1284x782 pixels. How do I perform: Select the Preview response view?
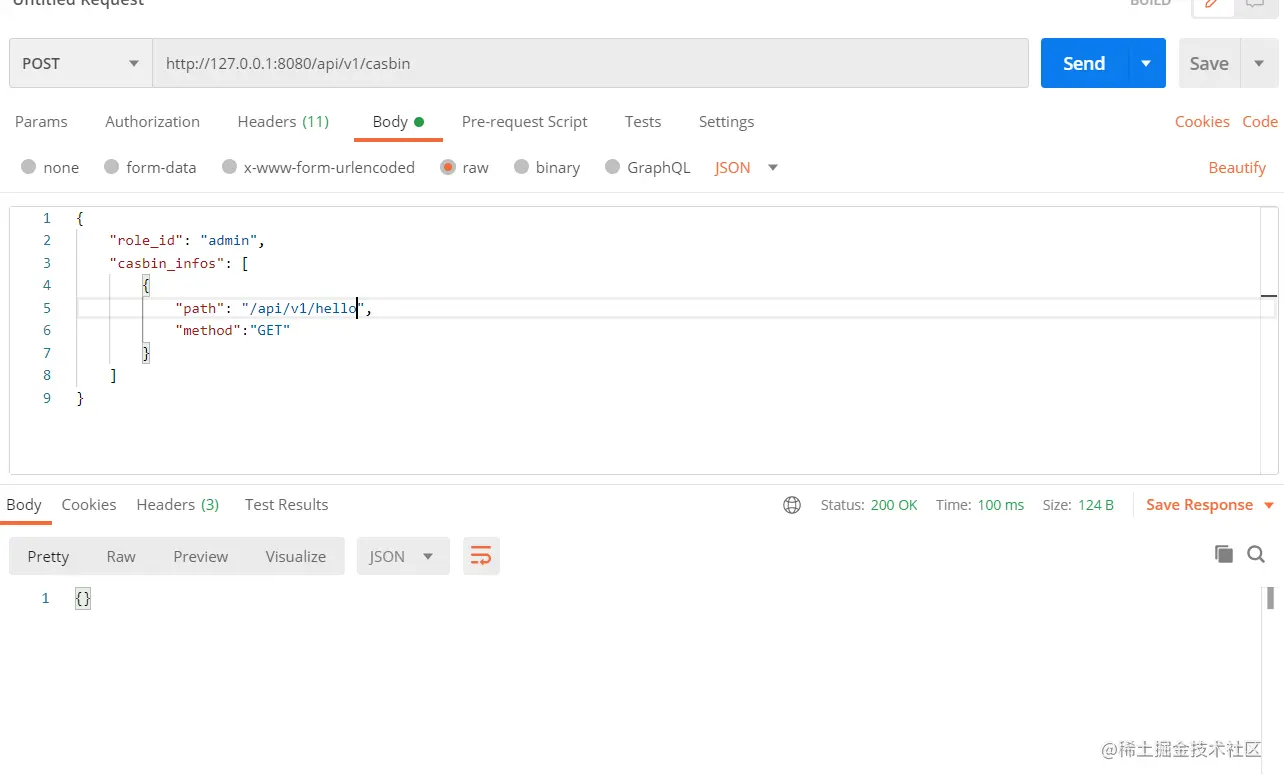click(x=201, y=556)
